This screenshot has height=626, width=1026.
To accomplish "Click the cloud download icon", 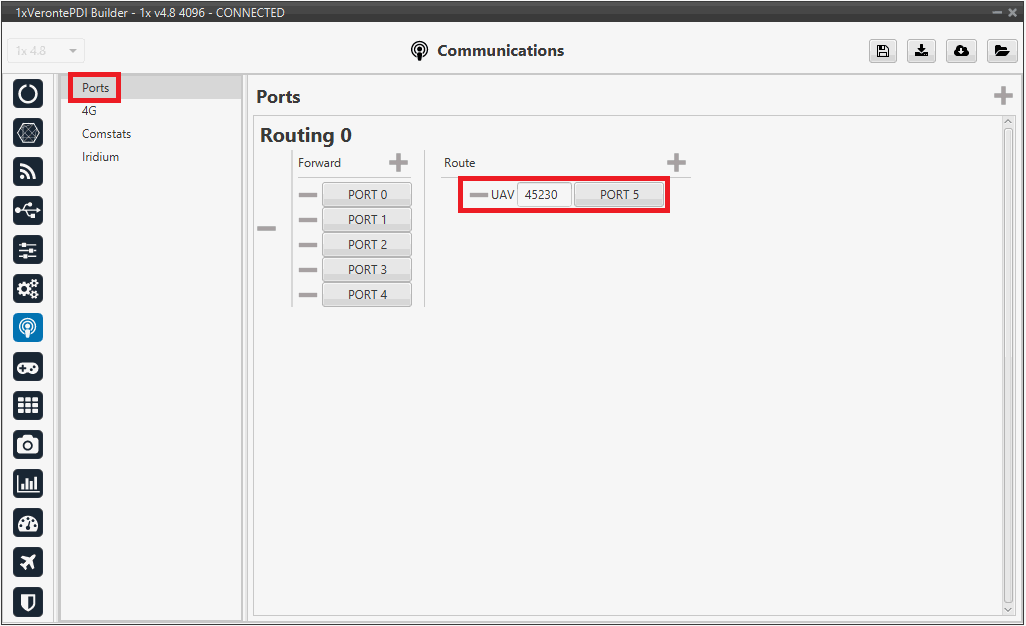I will [961, 51].
